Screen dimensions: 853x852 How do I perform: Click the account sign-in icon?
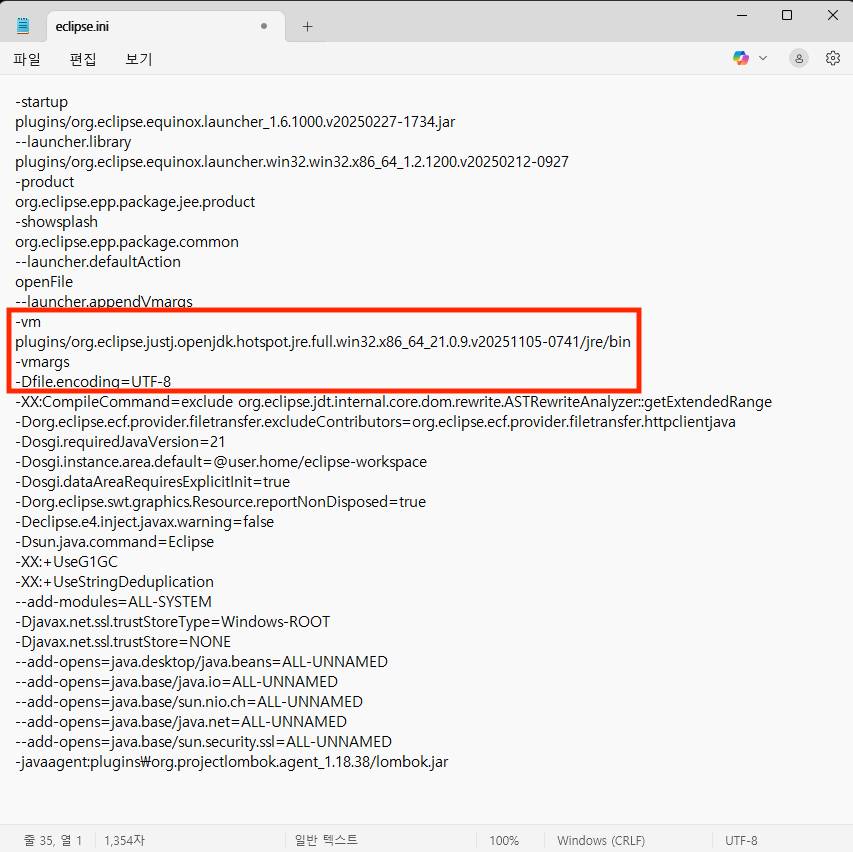pyautogui.click(x=798, y=58)
